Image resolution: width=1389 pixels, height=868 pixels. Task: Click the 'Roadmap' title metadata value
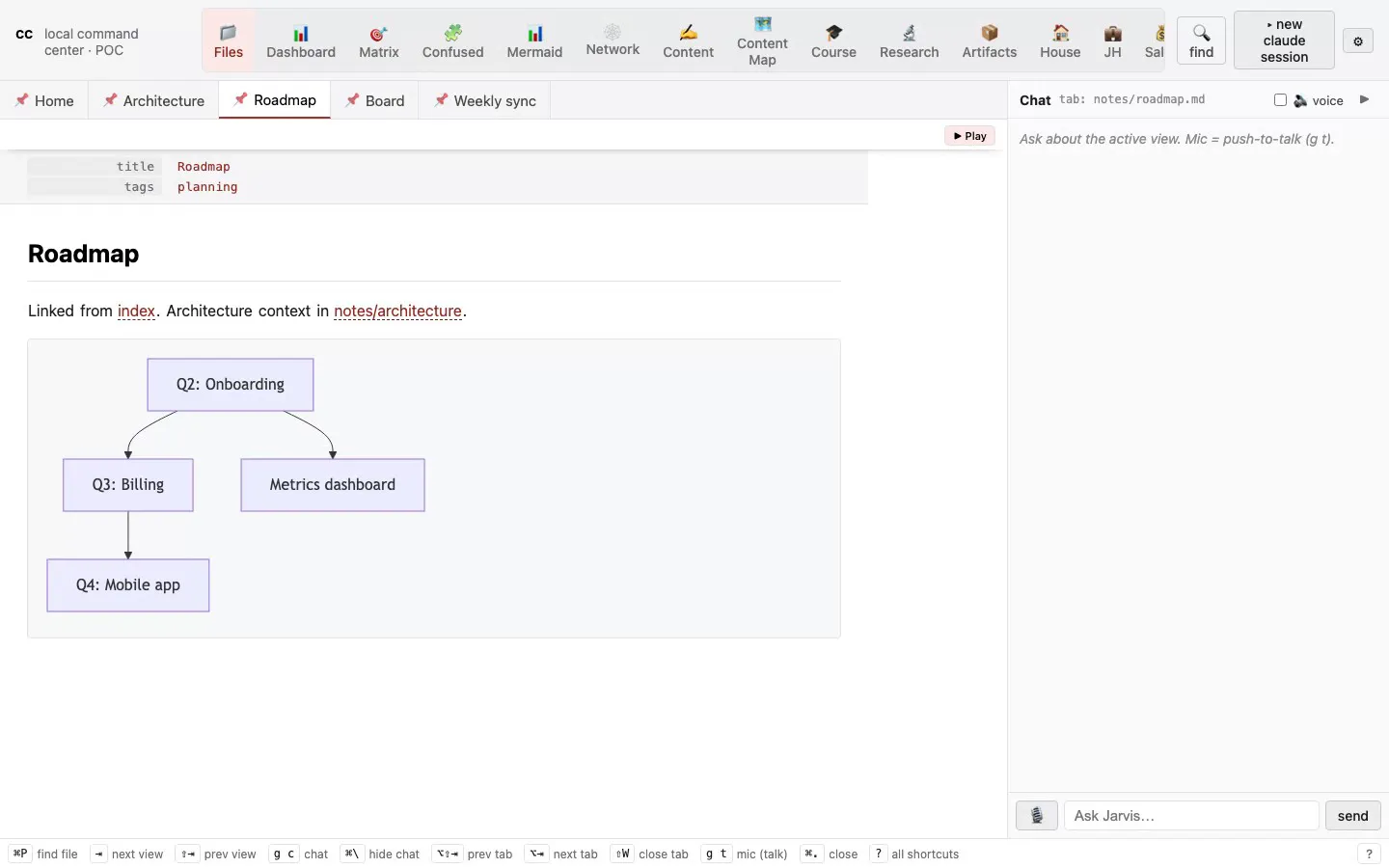point(204,167)
